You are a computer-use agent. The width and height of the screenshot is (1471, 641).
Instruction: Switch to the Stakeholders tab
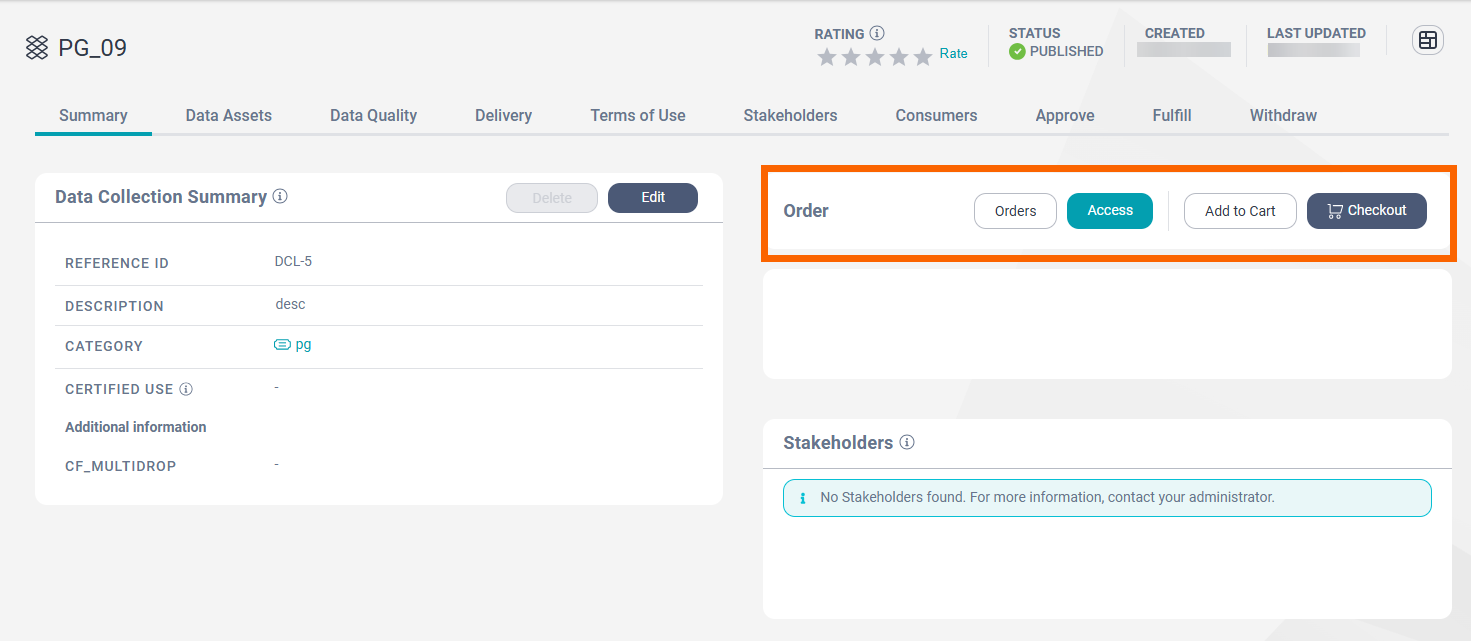[790, 115]
